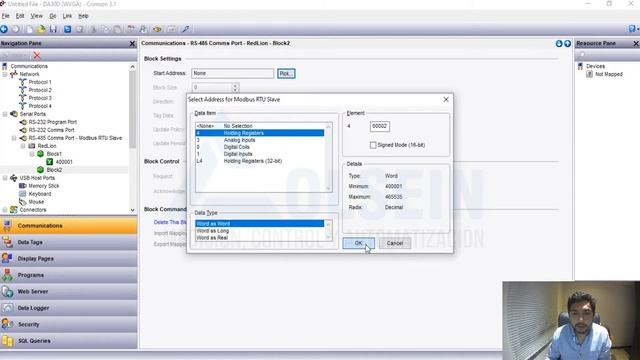Open the Link menu
This screenshot has width=640, height=360.
pyautogui.click(x=67, y=16)
